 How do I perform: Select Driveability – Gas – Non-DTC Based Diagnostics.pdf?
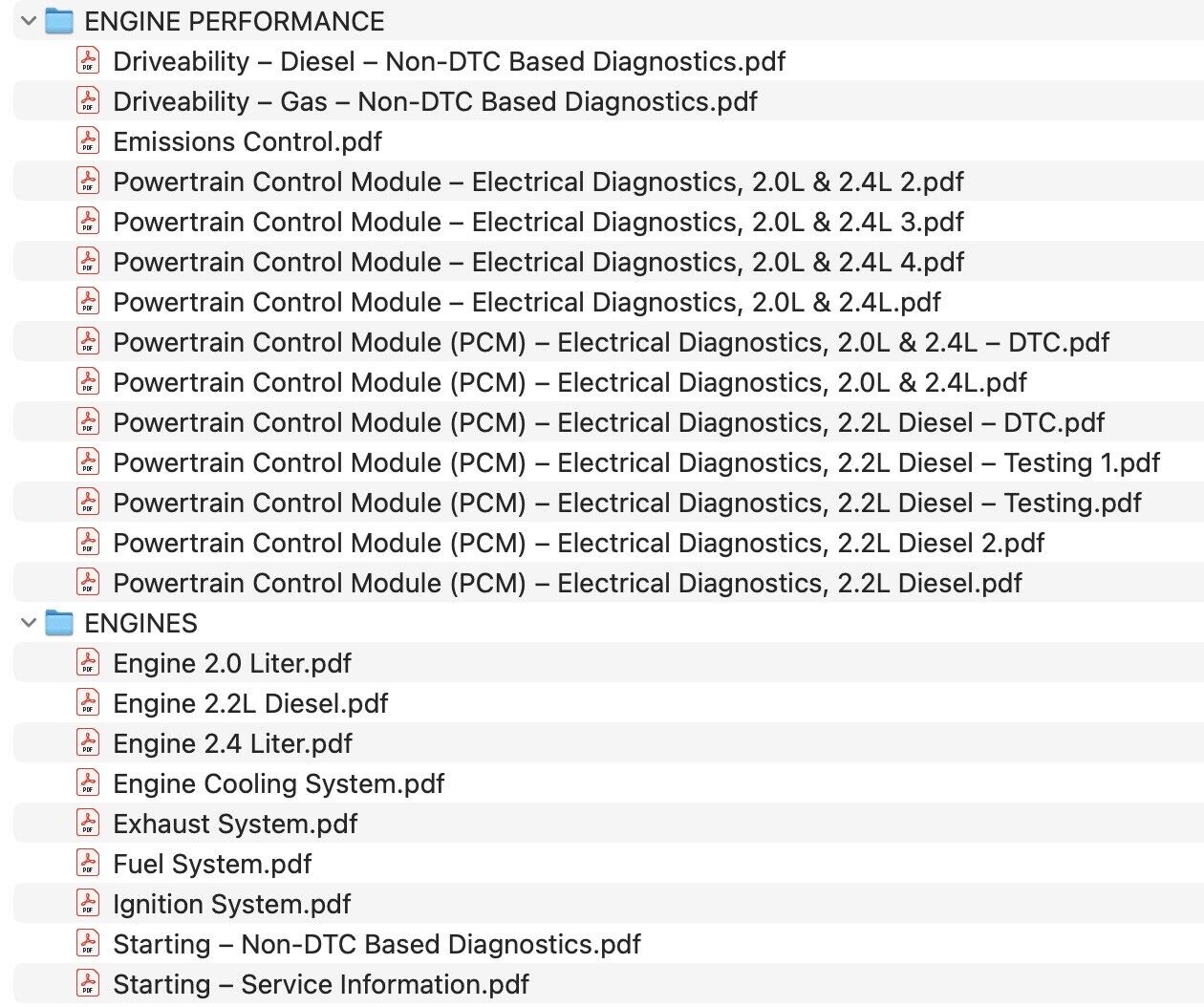coord(435,101)
